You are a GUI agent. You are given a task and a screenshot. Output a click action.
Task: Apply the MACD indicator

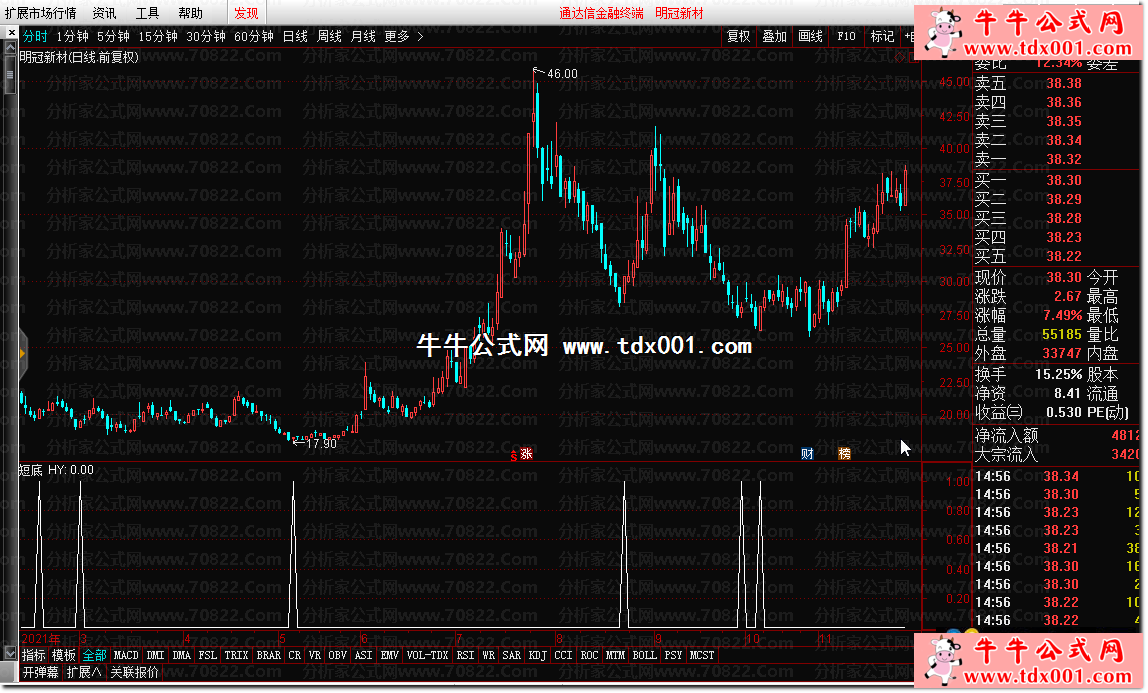pos(126,655)
